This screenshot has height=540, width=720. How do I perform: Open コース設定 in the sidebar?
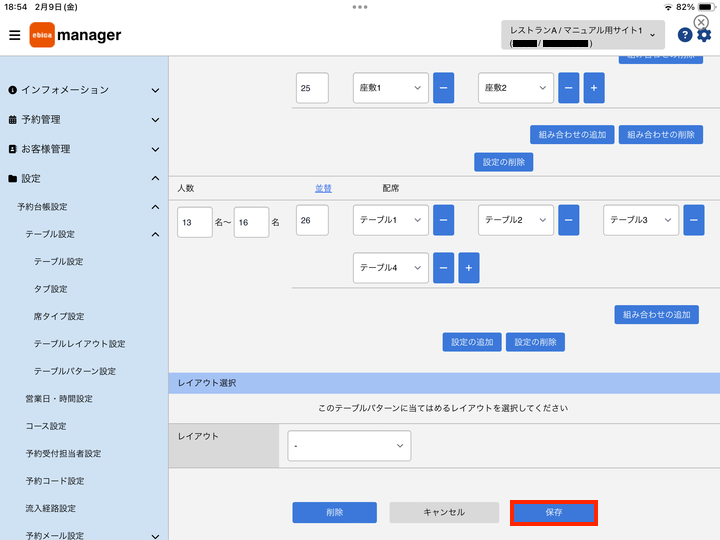pyautogui.click(x=46, y=426)
